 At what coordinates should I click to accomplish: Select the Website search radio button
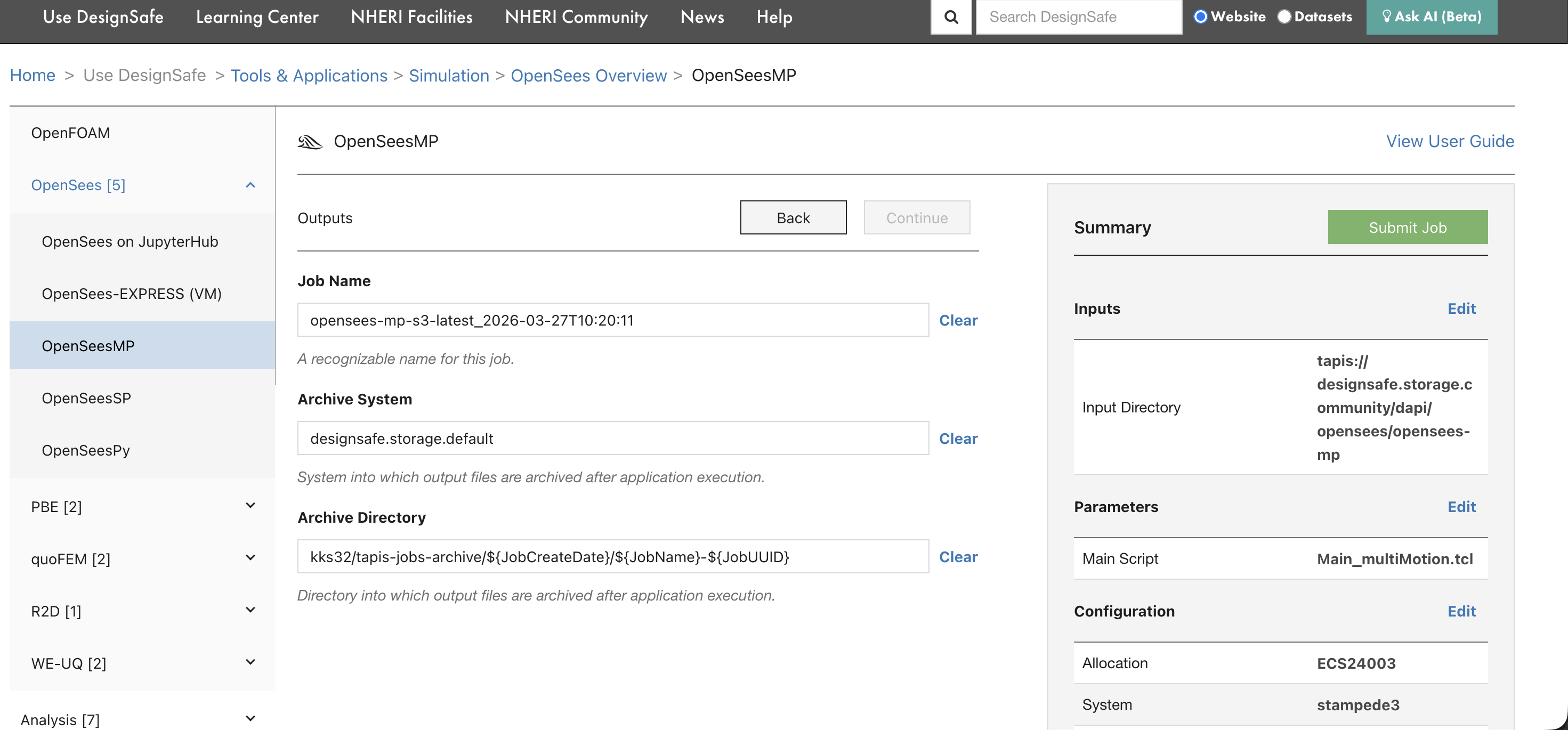(1200, 17)
